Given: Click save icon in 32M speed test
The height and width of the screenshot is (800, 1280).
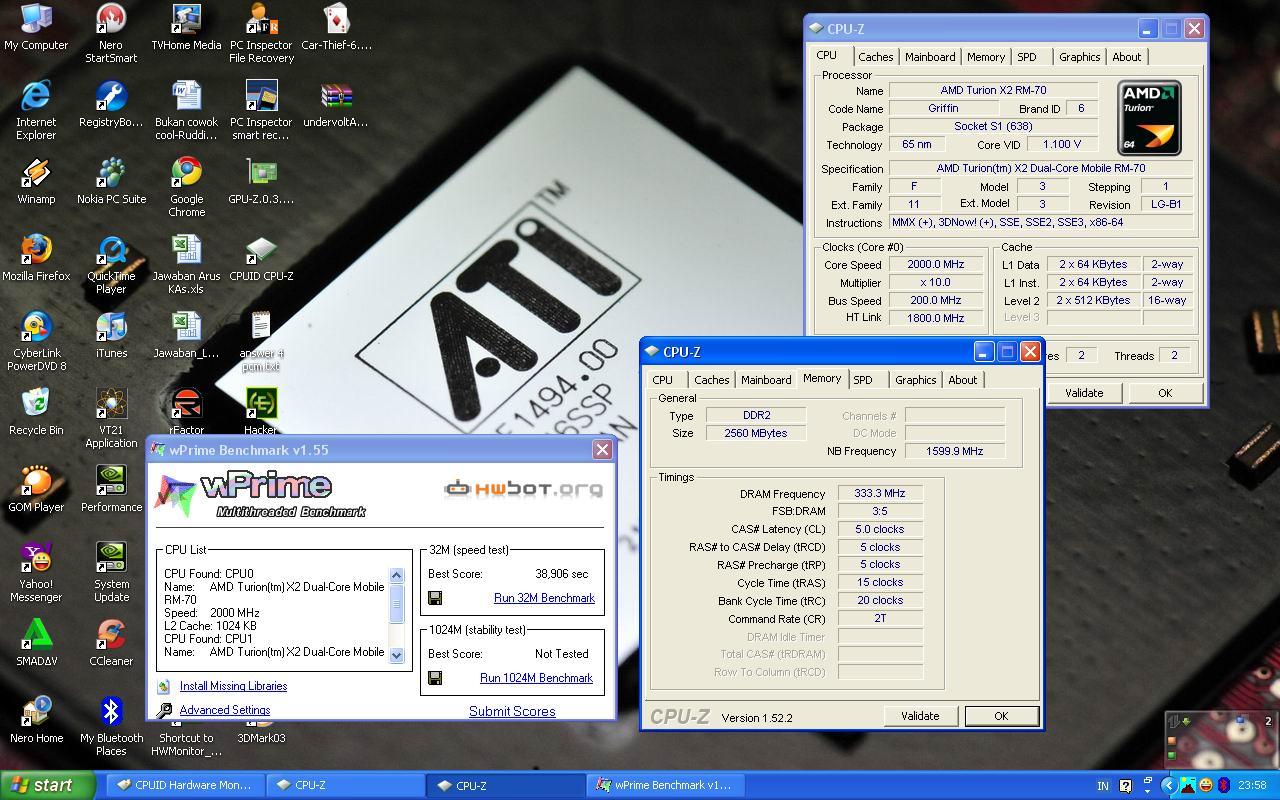Looking at the screenshot, I should 435,598.
